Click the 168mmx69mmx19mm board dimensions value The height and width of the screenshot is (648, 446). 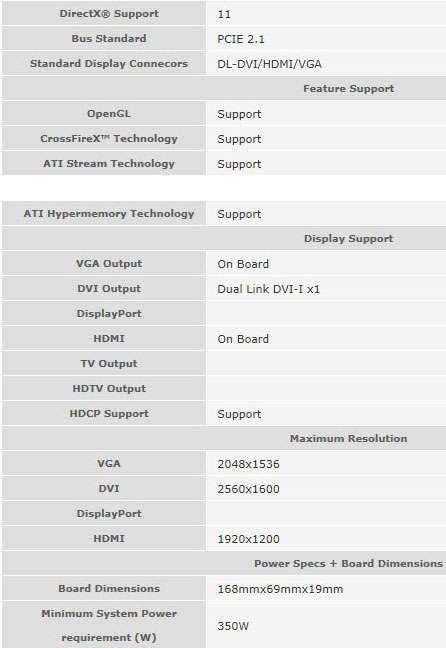(x=280, y=589)
